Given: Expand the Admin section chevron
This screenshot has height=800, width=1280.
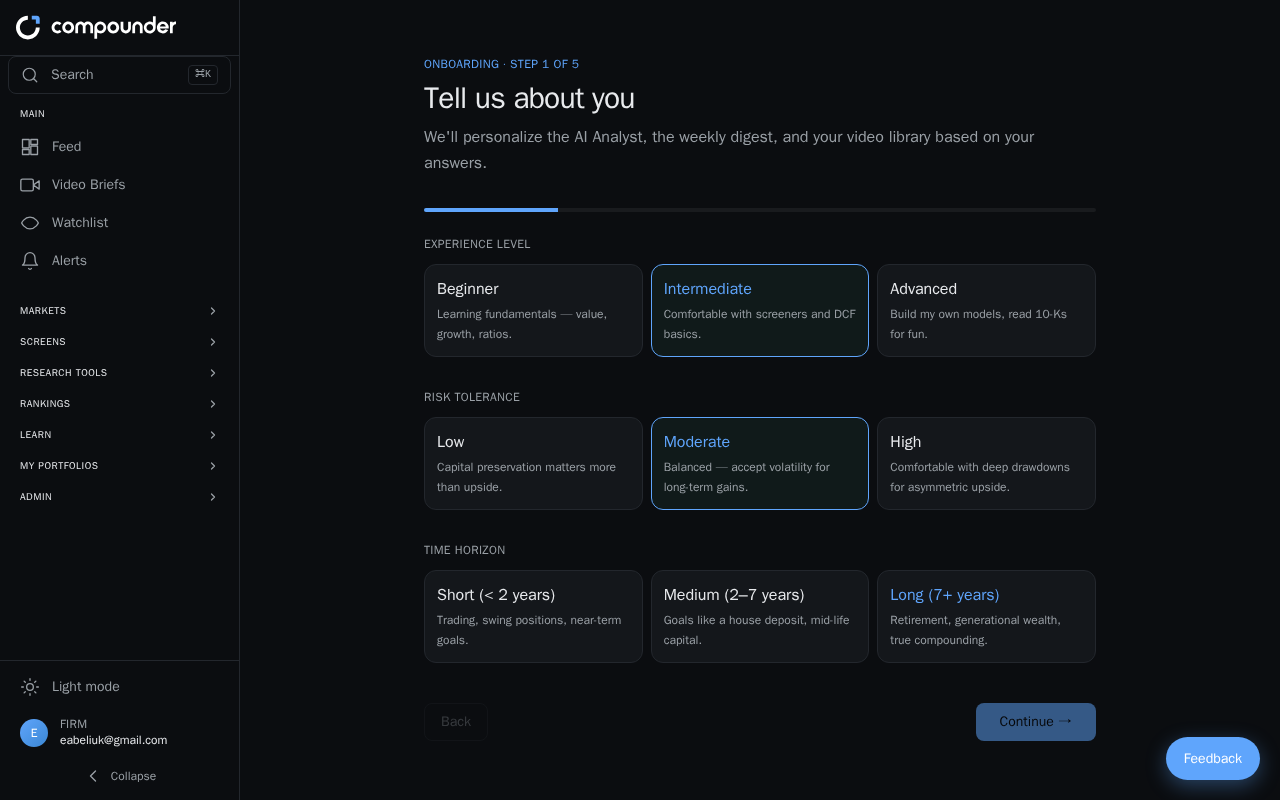Looking at the screenshot, I should click(x=212, y=497).
